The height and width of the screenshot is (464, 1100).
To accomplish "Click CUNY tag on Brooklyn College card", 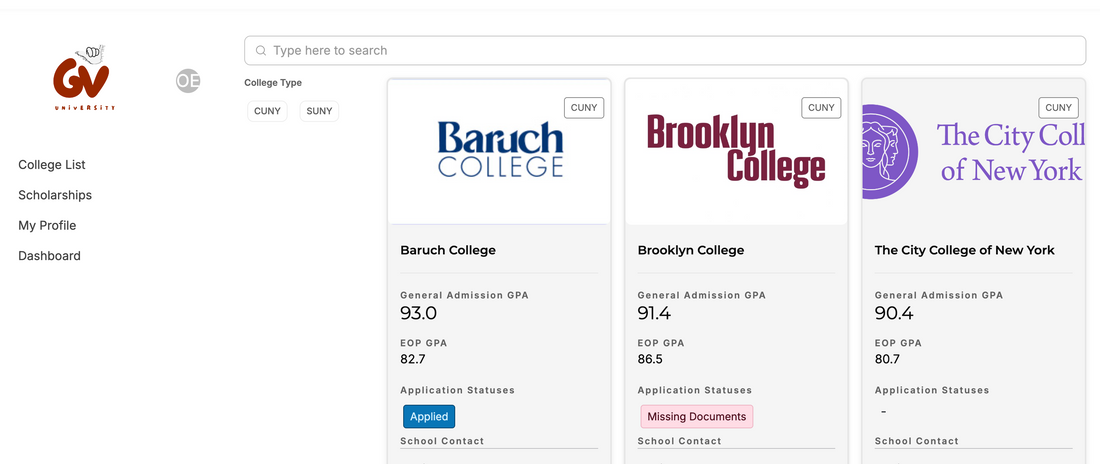I will point(821,108).
